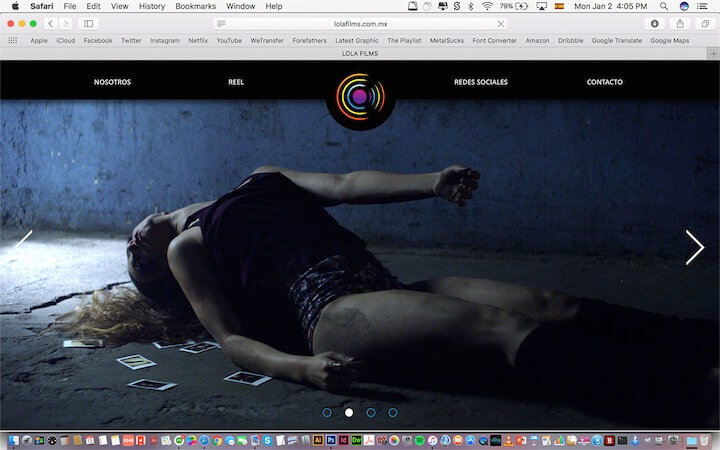Open the Font Converter bookmark
Image resolution: width=720 pixels, height=450 pixels.
495,40
